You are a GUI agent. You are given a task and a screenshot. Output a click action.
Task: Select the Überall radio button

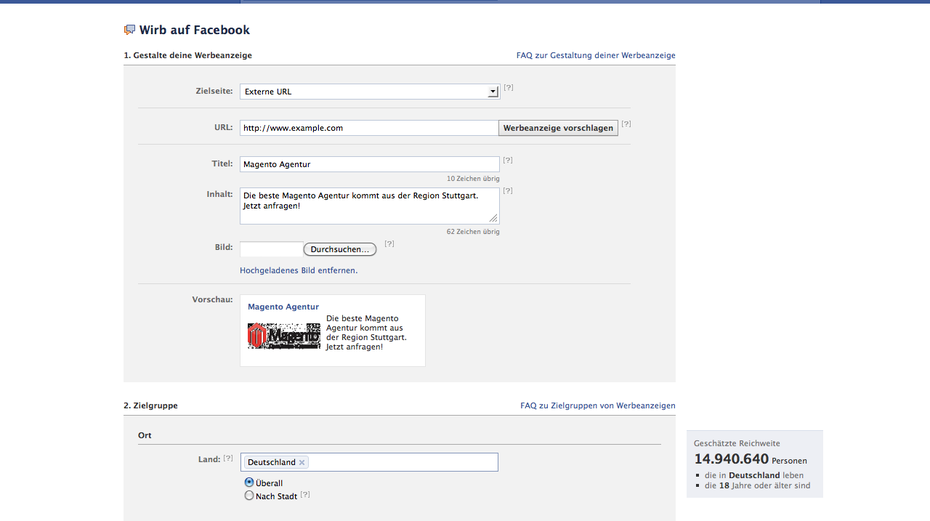pyautogui.click(x=249, y=482)
